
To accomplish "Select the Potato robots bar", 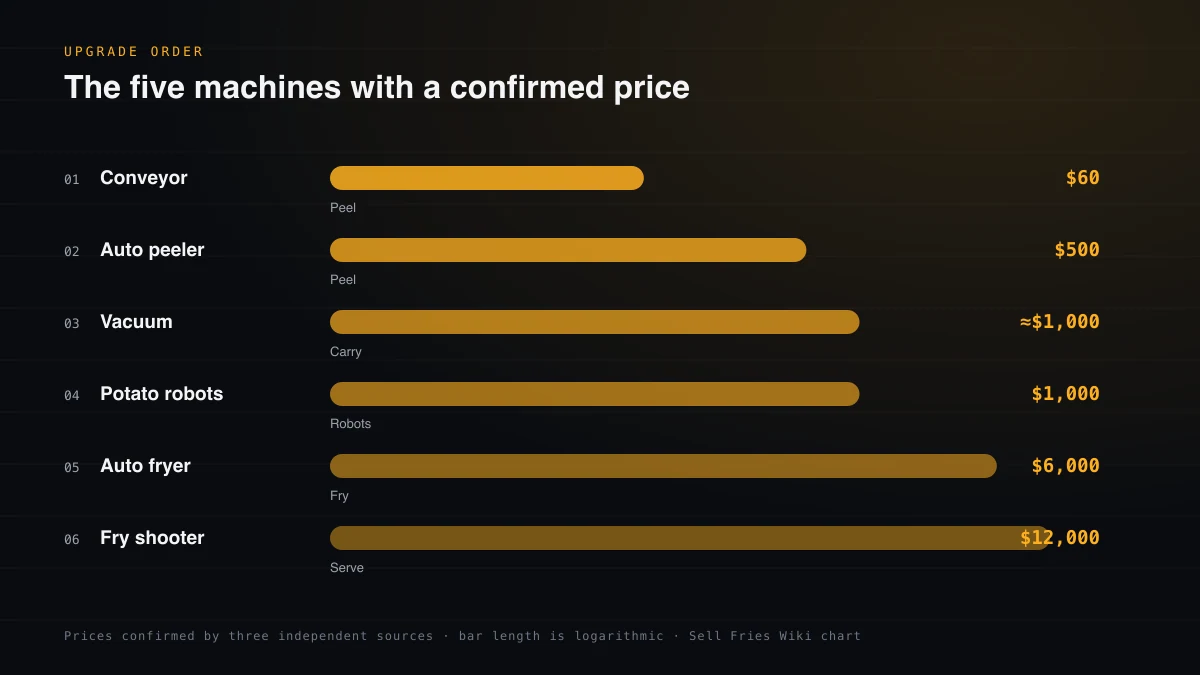I will tap(595, 394).
